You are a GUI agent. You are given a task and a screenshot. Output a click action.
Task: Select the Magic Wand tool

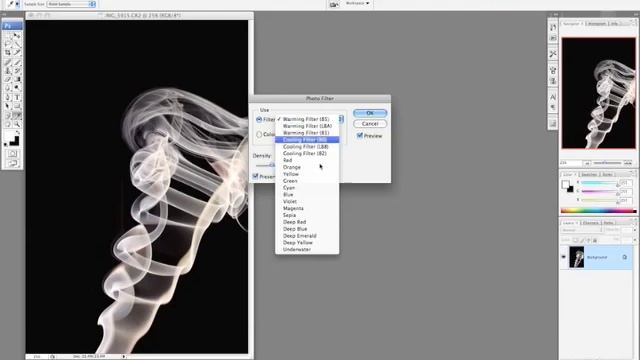[x=17, y=44]
